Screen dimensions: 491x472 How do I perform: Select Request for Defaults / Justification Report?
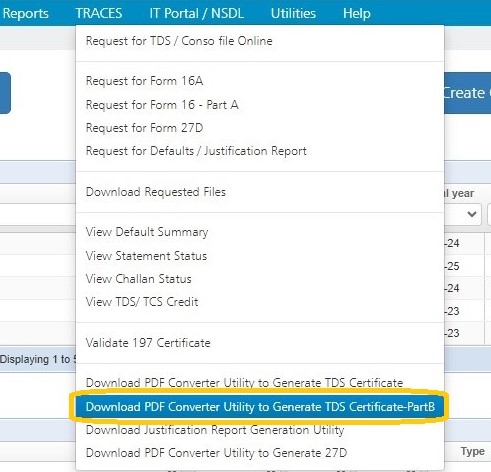click(x=260, y=151)
